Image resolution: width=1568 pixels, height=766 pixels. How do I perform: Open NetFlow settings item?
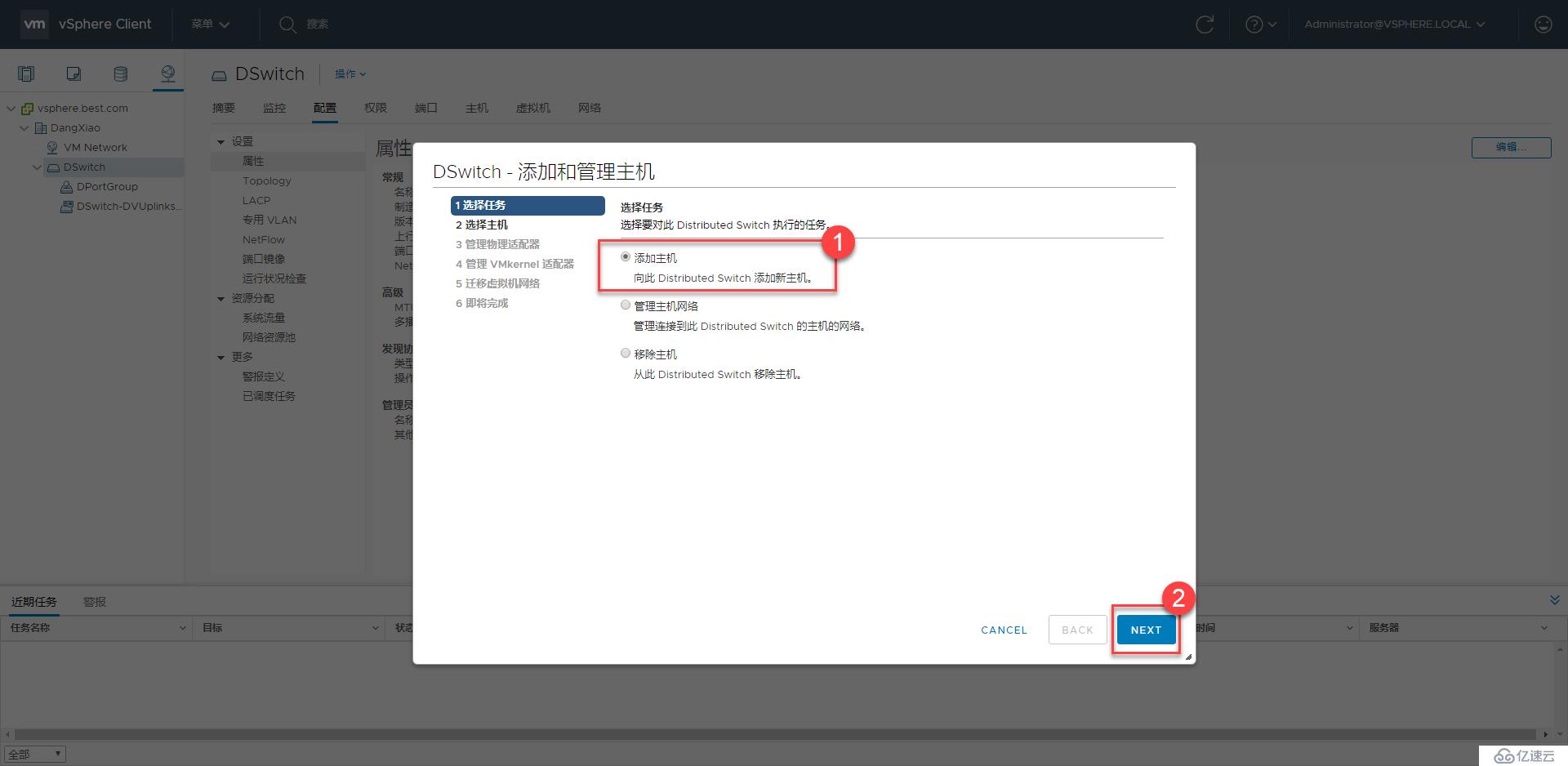click(263, 239)
